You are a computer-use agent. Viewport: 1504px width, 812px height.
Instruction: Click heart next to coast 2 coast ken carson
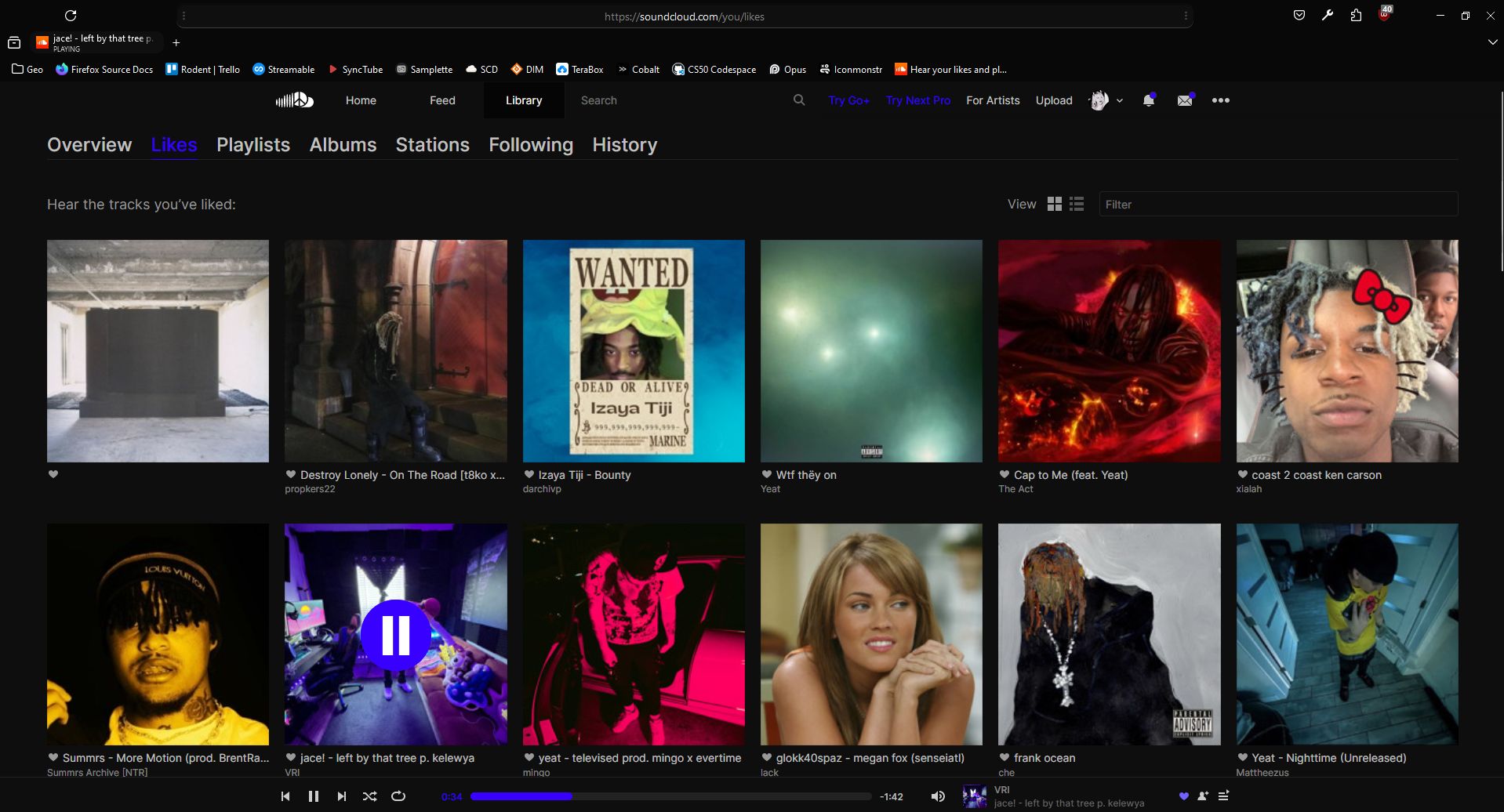click(1242, 474)
